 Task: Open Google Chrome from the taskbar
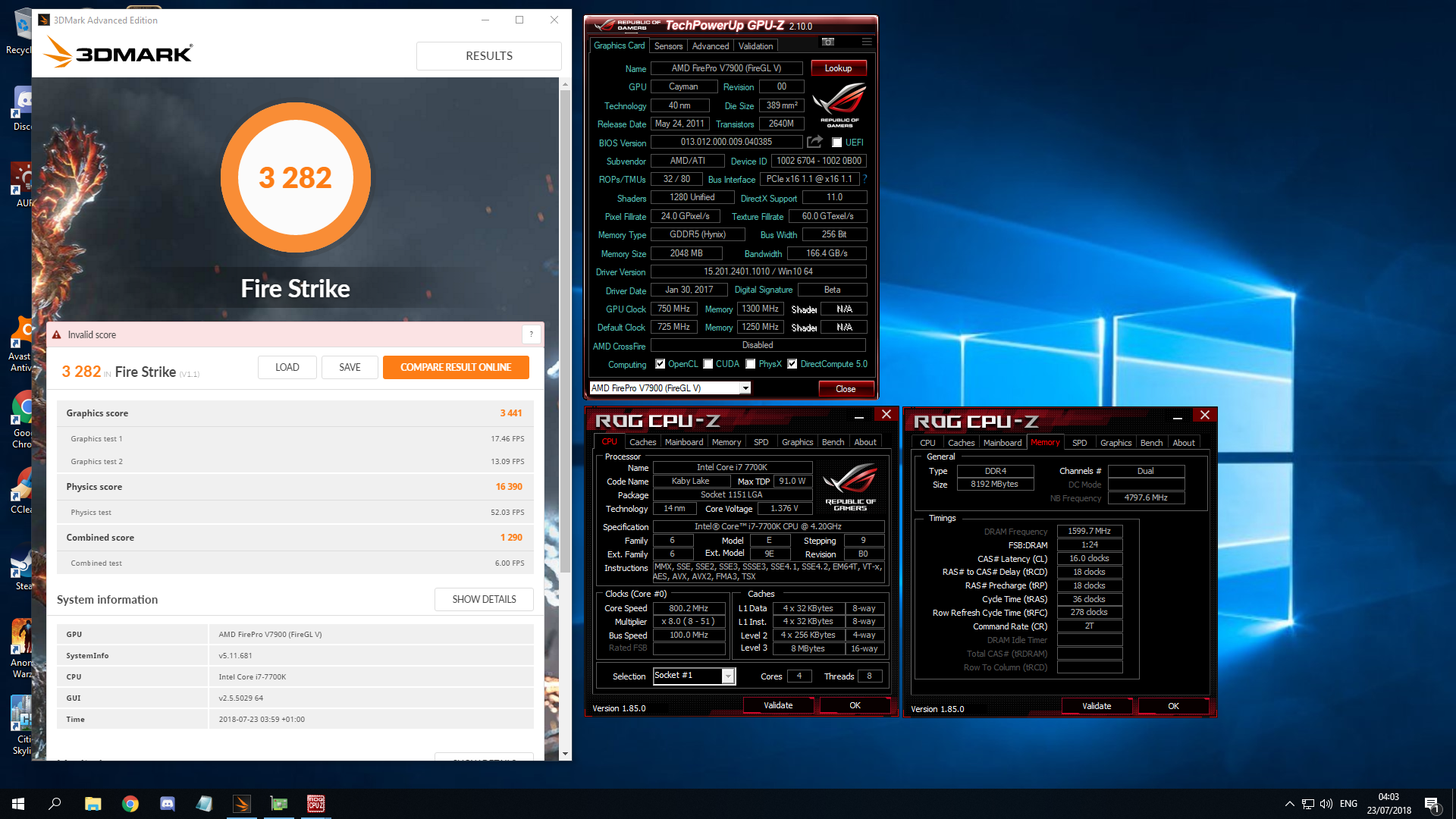tap(130, 804)
